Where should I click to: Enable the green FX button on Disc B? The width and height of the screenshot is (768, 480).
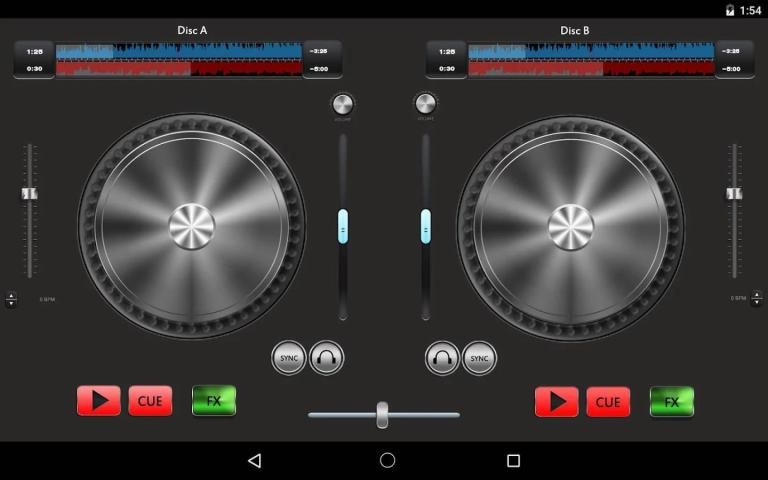click(x=672, y=401)
